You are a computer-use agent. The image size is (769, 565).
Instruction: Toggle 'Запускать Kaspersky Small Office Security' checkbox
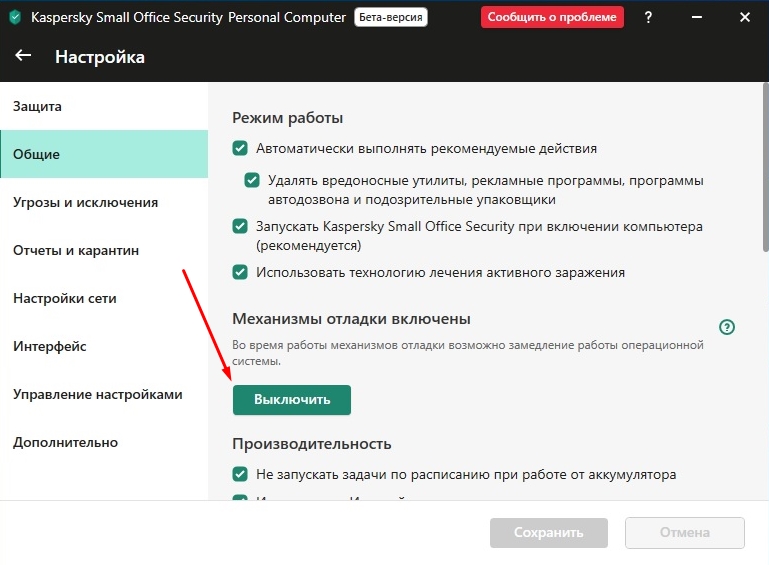click(x=240, y=226)
